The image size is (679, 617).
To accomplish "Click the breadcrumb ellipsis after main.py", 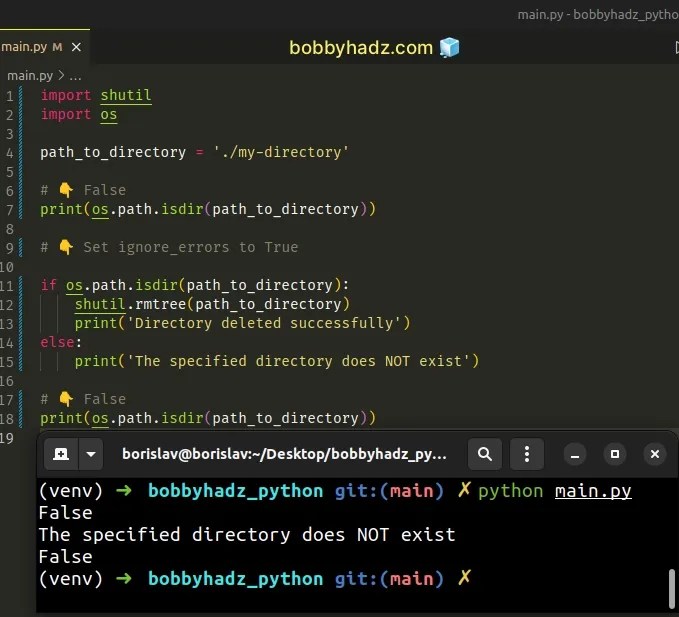I will click(75, 76).
